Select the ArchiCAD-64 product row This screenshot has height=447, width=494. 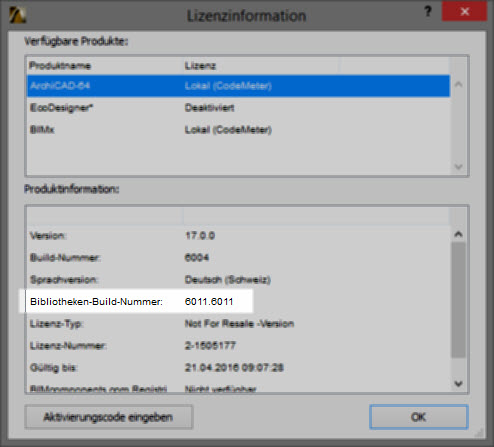(x=238, y=86)
